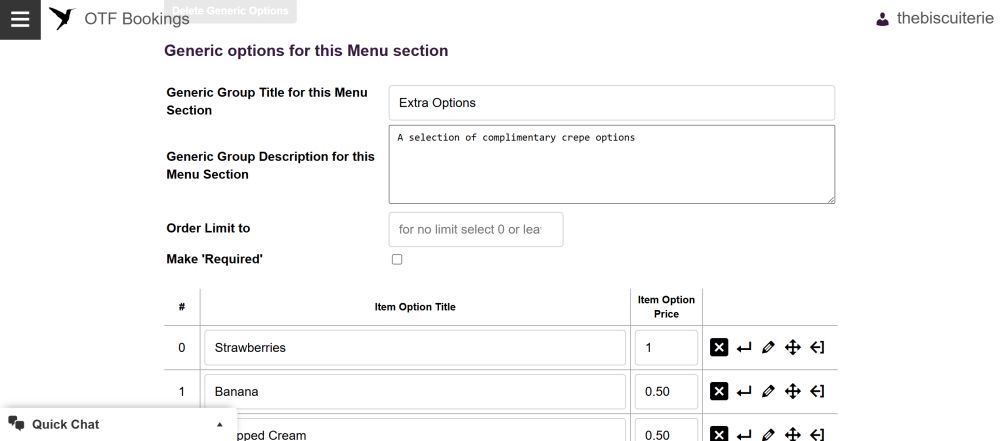Image resolution: width=1000 pixels, height=441 pixels.
Task: Open thebiscuiterie user account menu
Action: (934, 19)
